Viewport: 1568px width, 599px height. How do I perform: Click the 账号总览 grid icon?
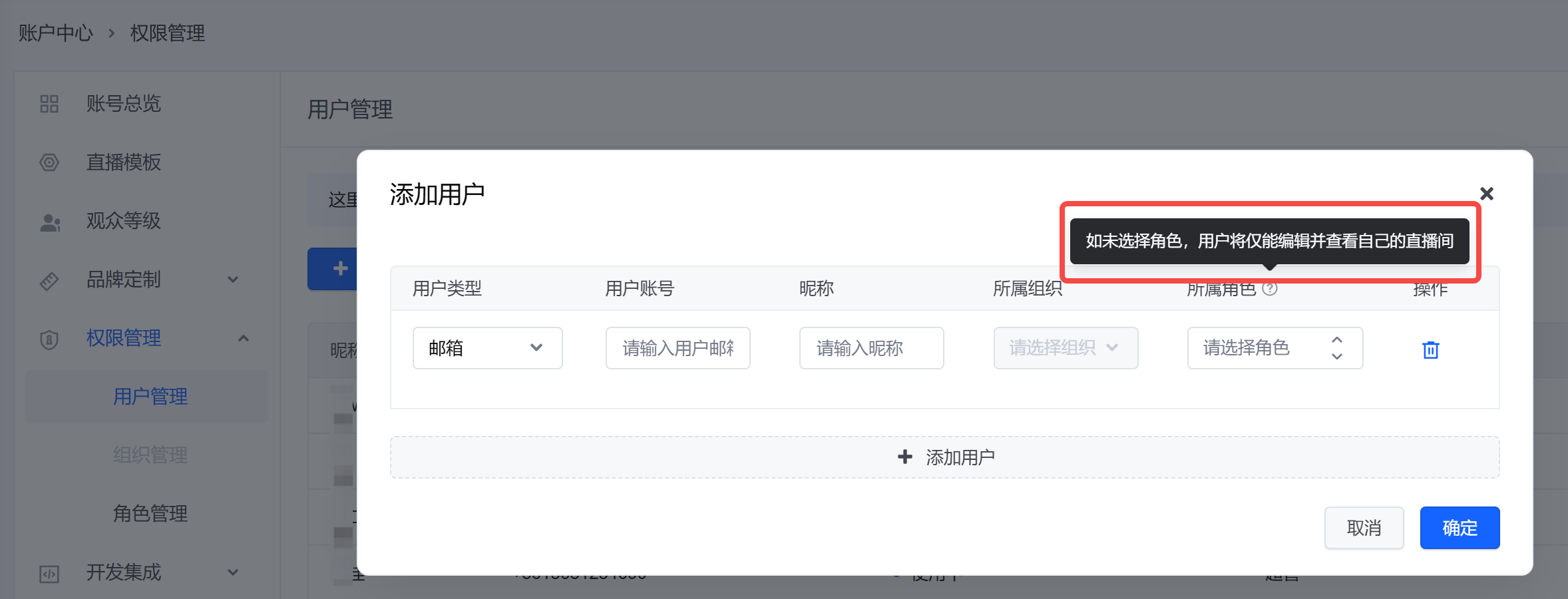[49, 104]
